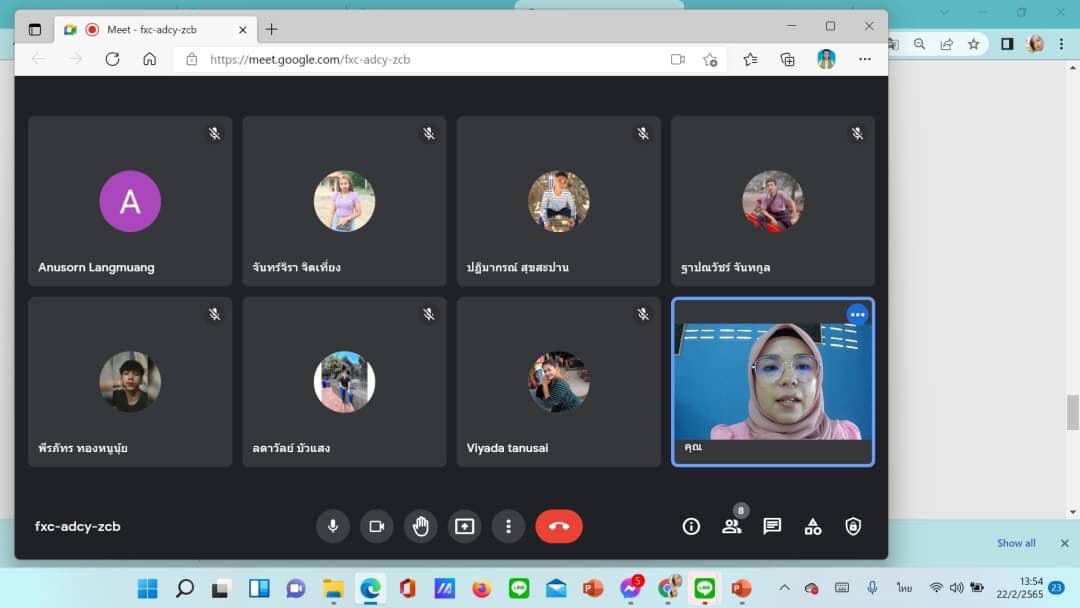Show the participants list icon
The image size is (1080, 608).
(x=732, y=526)
